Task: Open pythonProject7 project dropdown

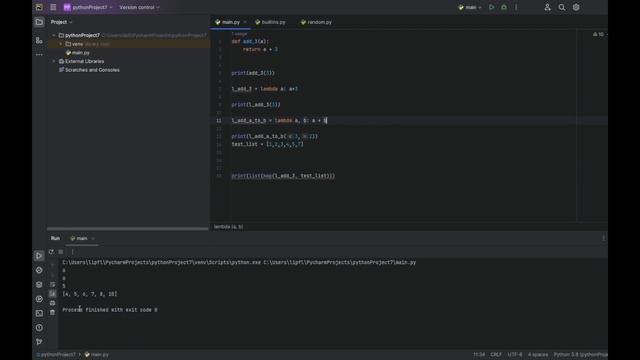Action: (88, 7)
